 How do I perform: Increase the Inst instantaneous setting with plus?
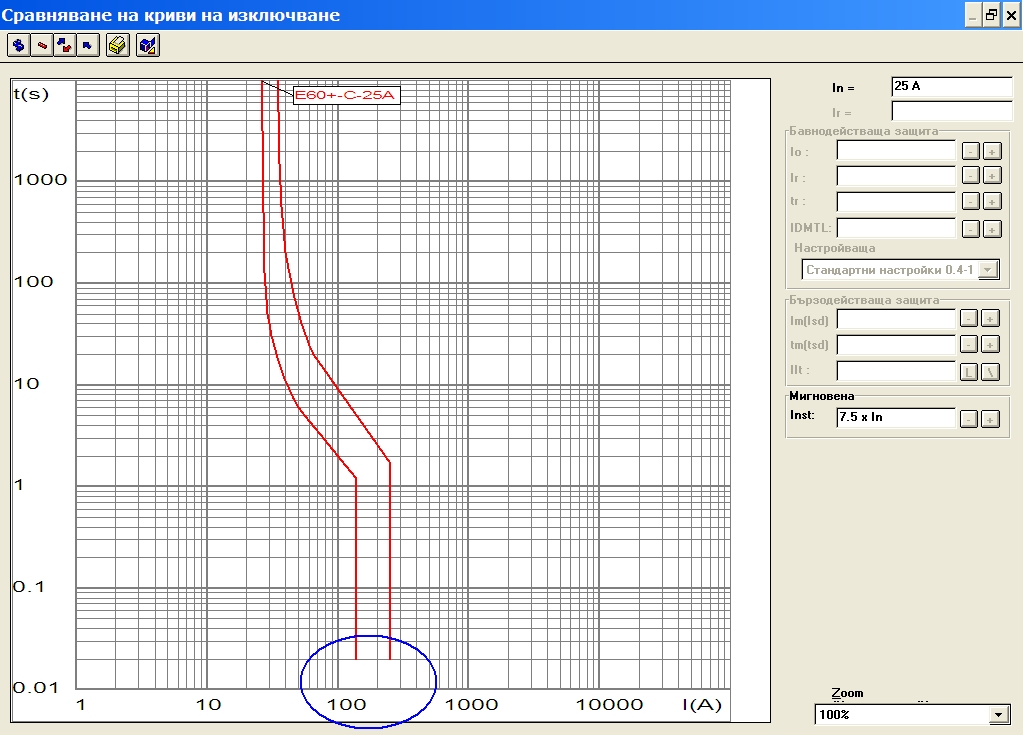tap(991, 419)
